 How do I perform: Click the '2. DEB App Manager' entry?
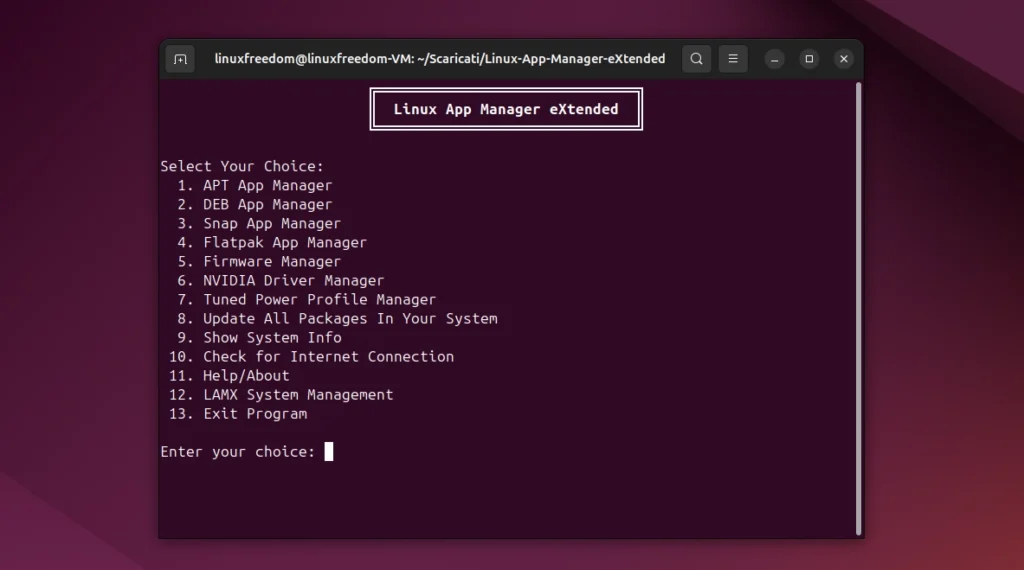tap(255, 204)
